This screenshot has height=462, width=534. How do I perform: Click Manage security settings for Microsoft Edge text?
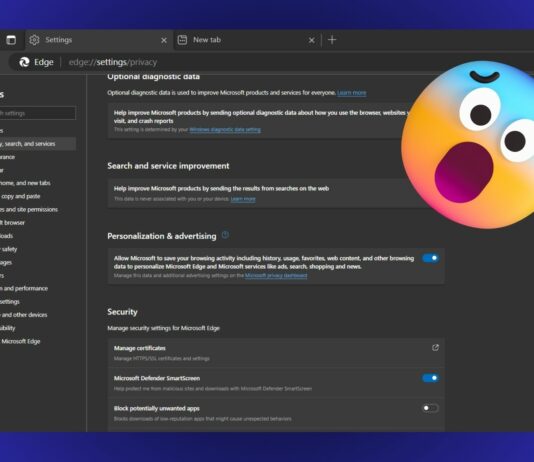pos(163,328)
